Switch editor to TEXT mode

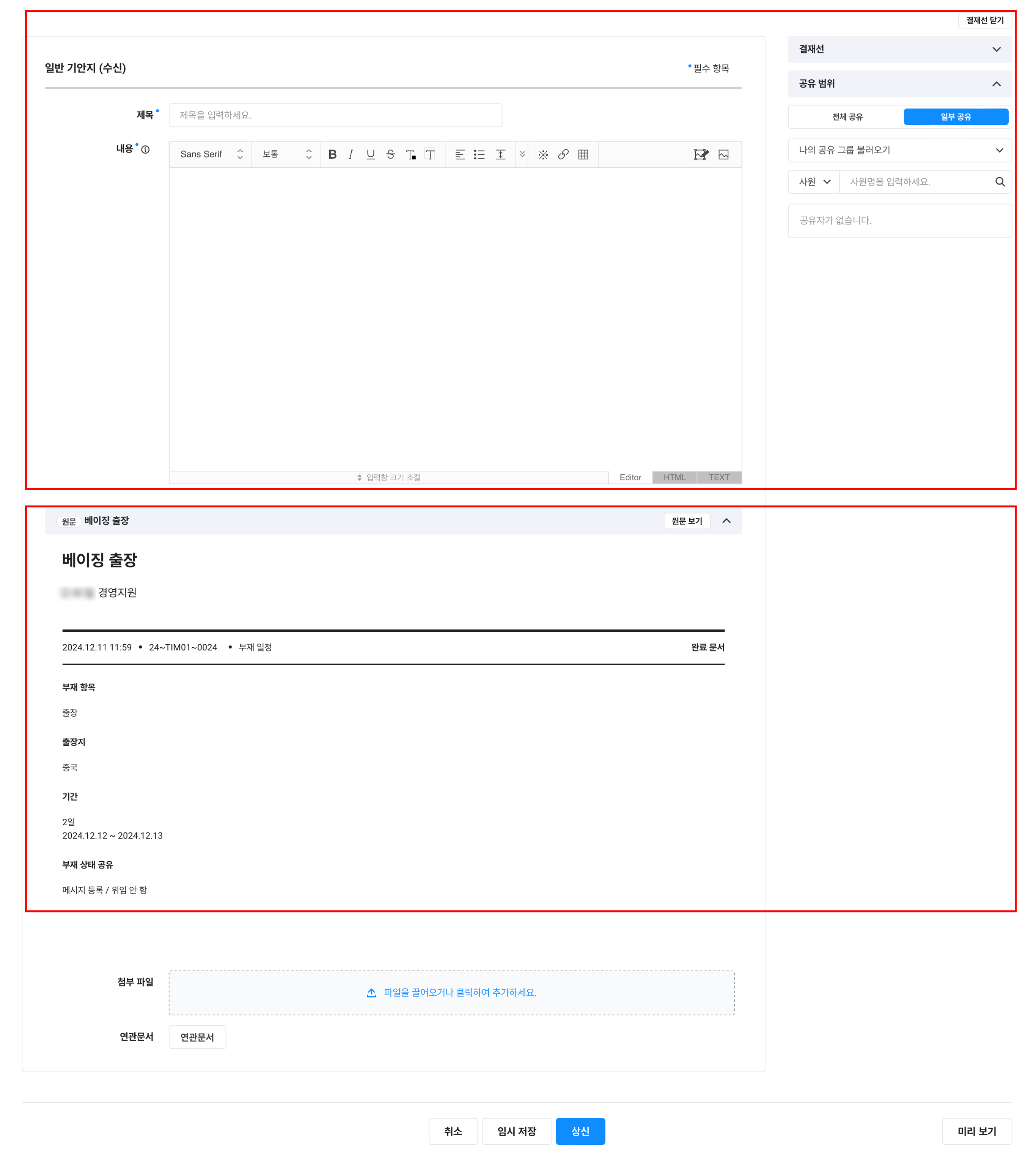(x=718, y=477)
